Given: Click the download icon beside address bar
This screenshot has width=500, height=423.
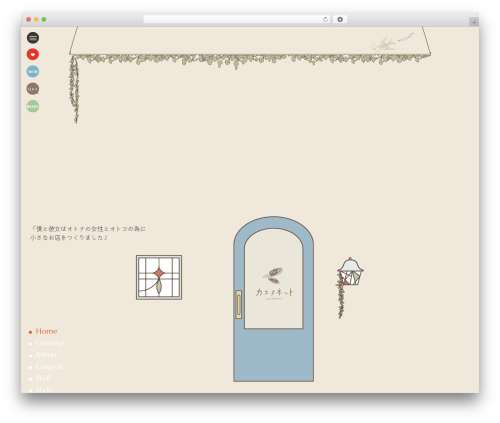Looking at the screenshot, I should [x=340, y=19].
